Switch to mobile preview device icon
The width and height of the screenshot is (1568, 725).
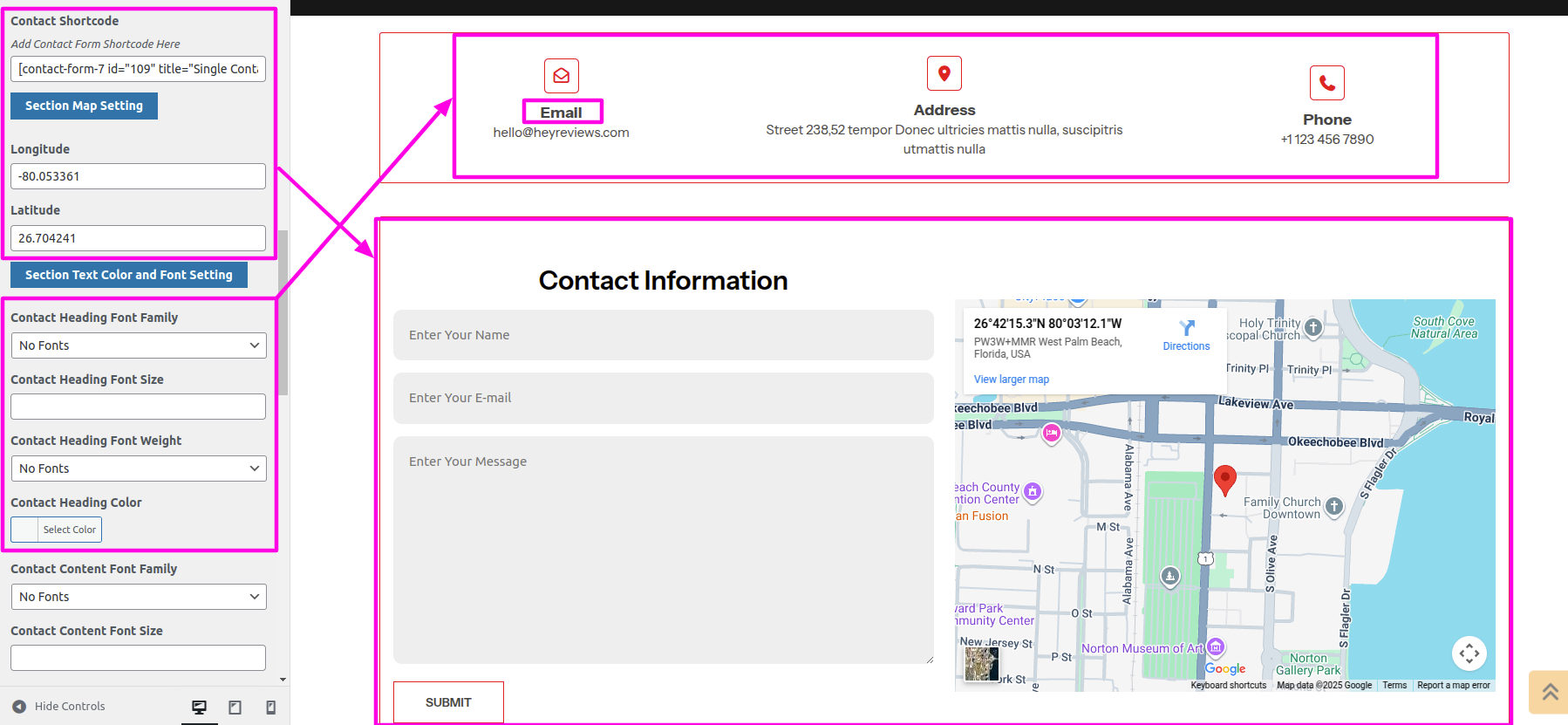[x=270, y=708]
